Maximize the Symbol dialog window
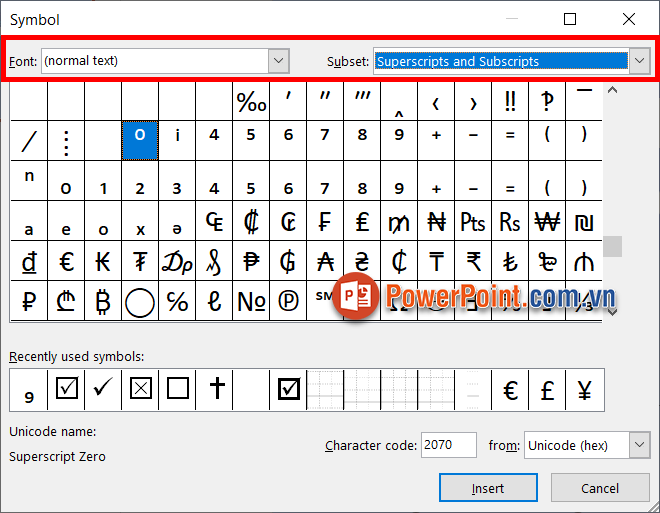 (x=570, y=19)
